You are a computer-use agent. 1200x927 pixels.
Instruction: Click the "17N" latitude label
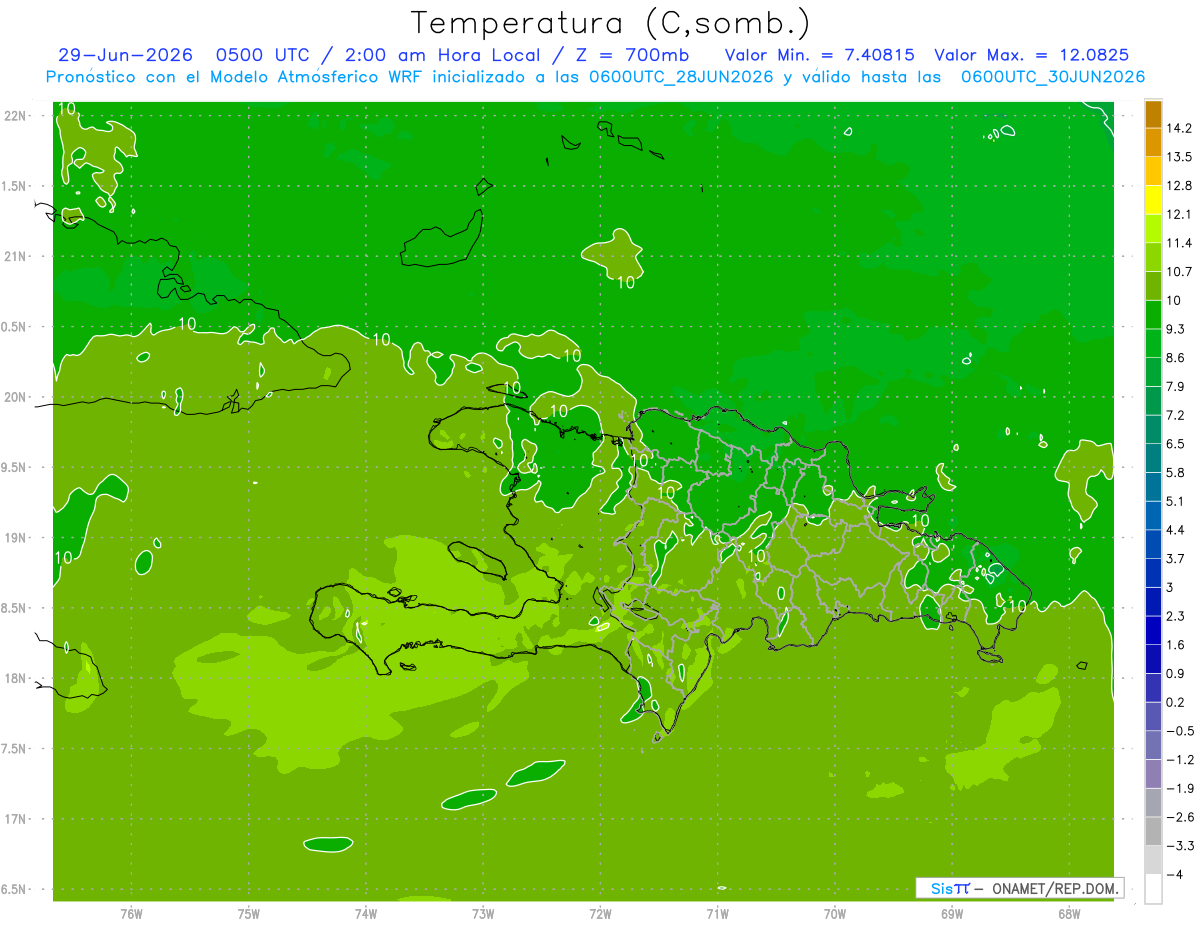pyautogui.click(x=16, y=819)
